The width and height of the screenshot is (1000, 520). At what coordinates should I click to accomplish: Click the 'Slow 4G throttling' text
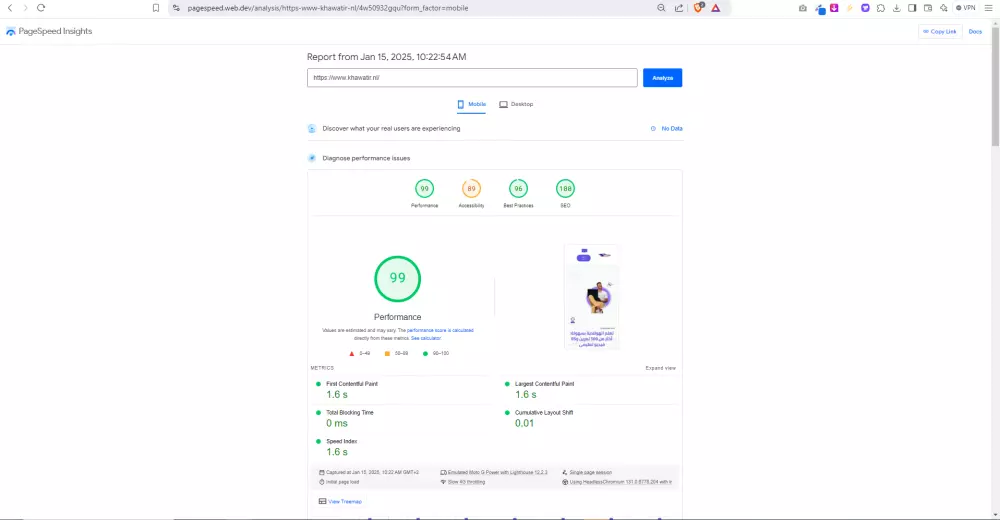click(466, 482)
